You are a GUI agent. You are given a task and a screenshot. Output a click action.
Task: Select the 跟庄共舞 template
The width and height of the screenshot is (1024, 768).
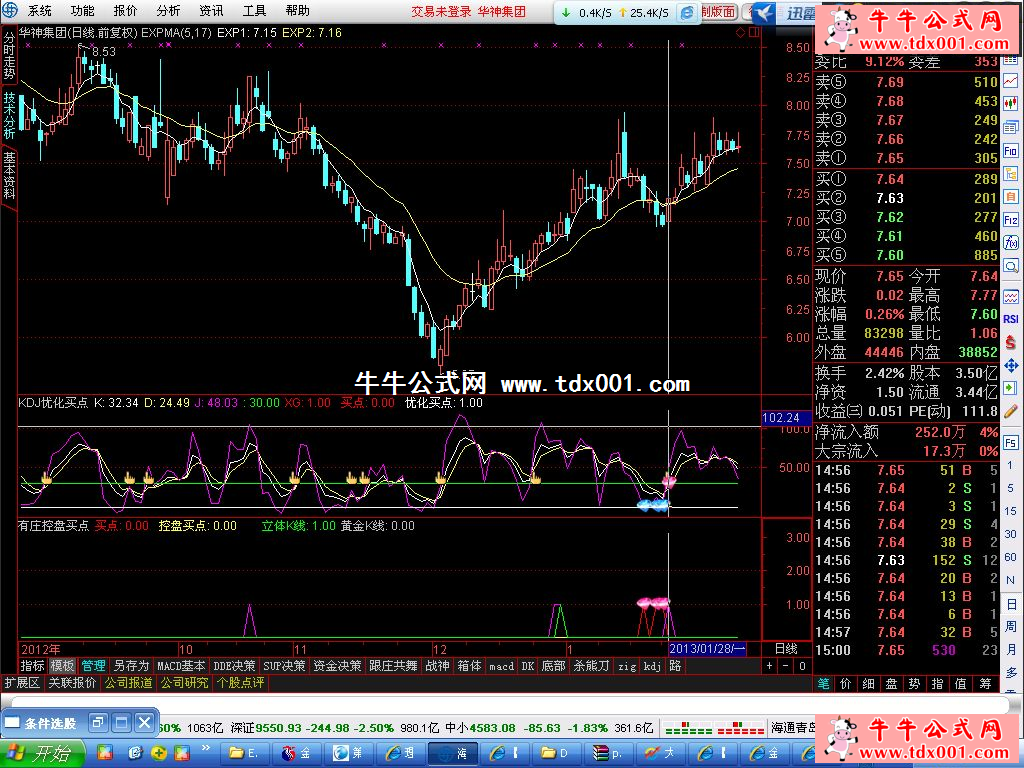393,665
